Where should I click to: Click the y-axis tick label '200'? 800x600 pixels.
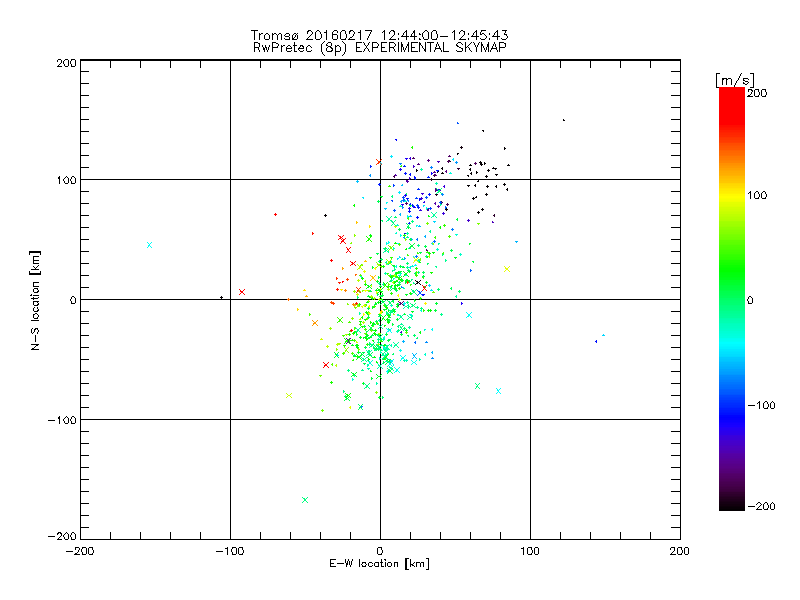coord(66,63)
